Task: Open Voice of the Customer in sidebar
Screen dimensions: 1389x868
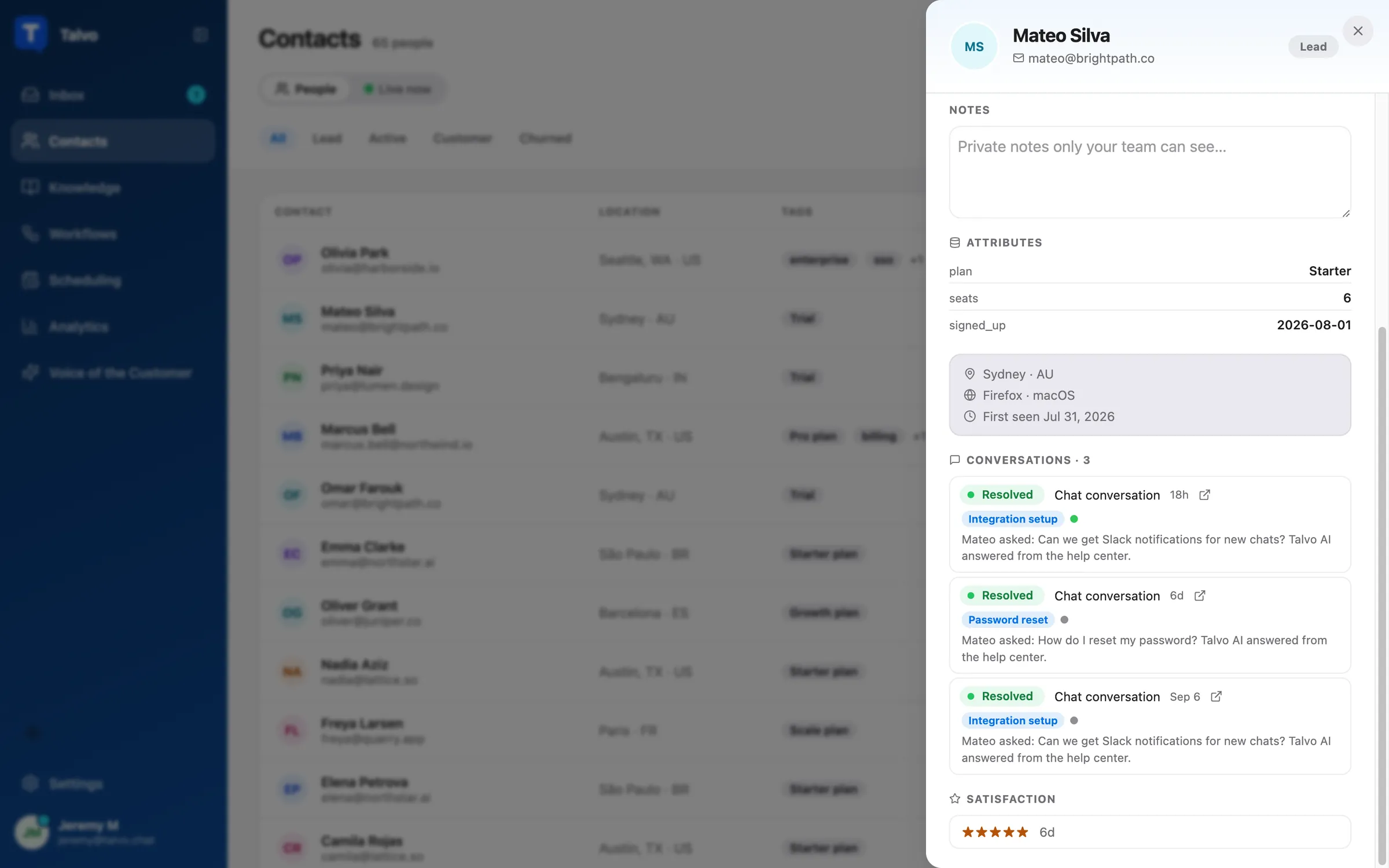Action: (x=113, y=373)
